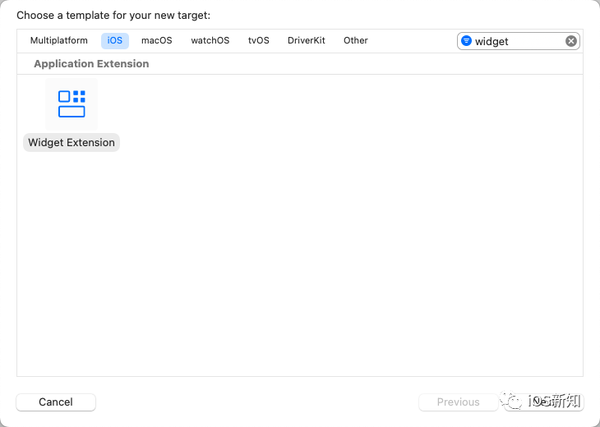Screen dimensions: 600x427
Task: Go back with the Previous button
Action: coord(458,402)
